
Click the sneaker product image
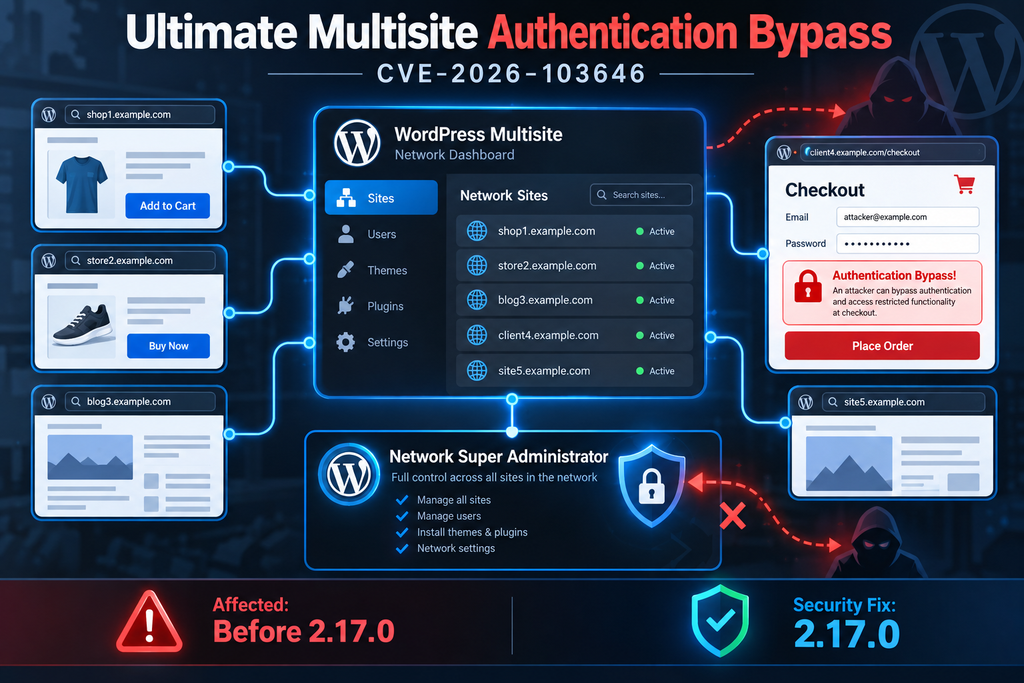82,325
